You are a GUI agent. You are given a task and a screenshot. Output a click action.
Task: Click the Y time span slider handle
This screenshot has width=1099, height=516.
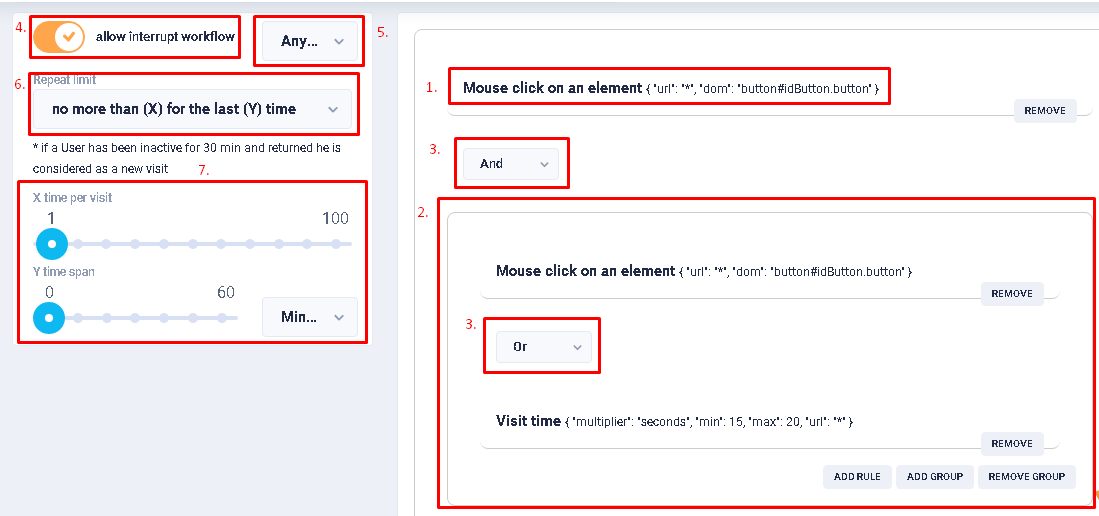tap(49, 318)
